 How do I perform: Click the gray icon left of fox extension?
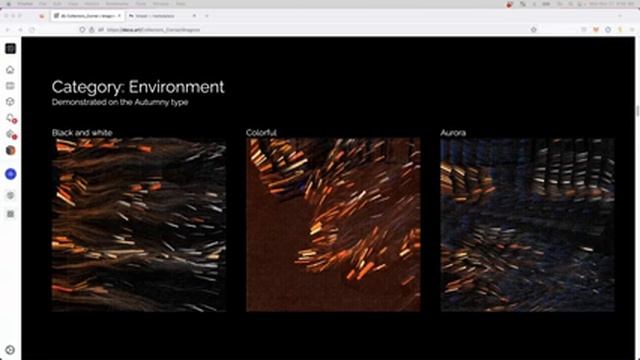point(584,30)
